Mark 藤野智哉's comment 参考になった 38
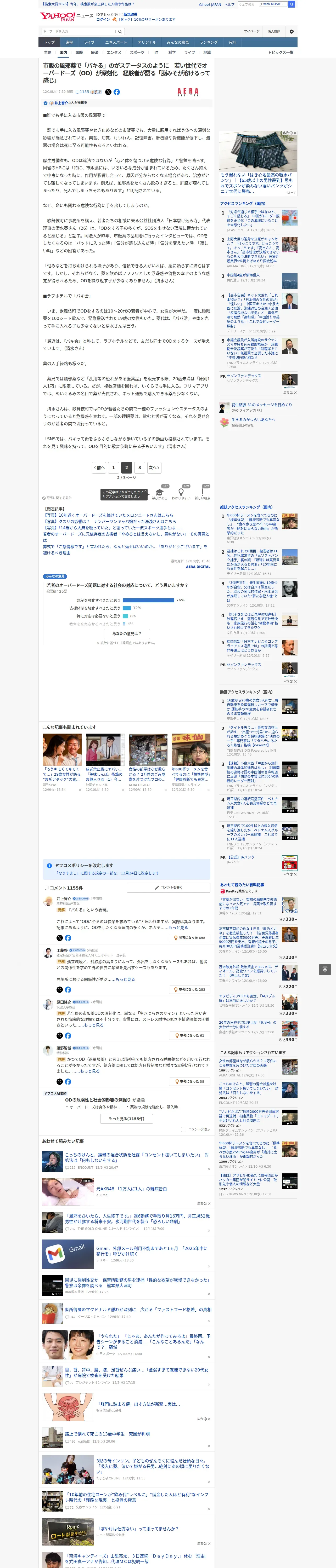Viewport: 336px width, 1568px height. click(190, 1082)
